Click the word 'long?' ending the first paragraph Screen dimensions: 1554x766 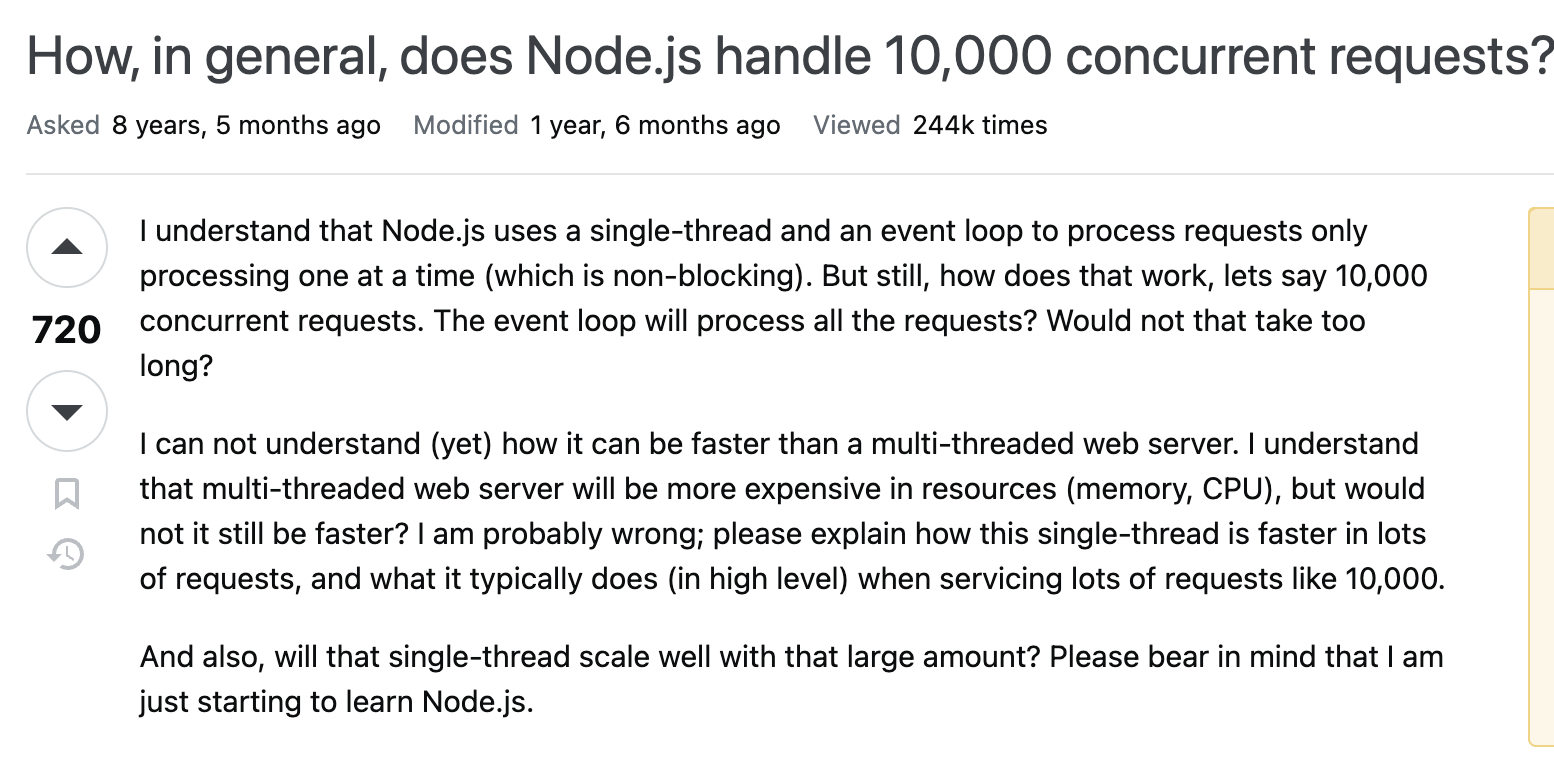coord(177,366)
